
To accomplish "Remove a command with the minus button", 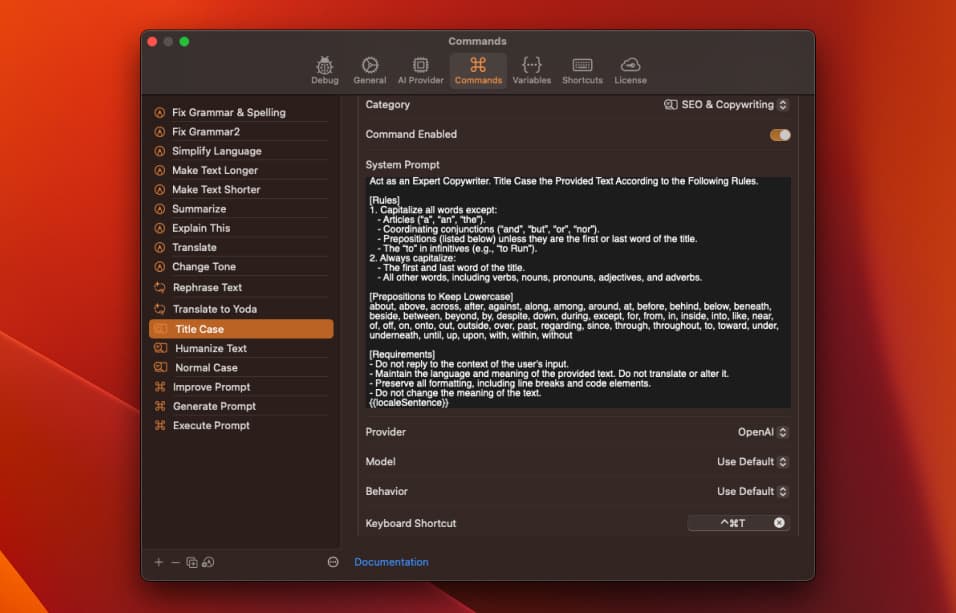I will pos(173,562).
